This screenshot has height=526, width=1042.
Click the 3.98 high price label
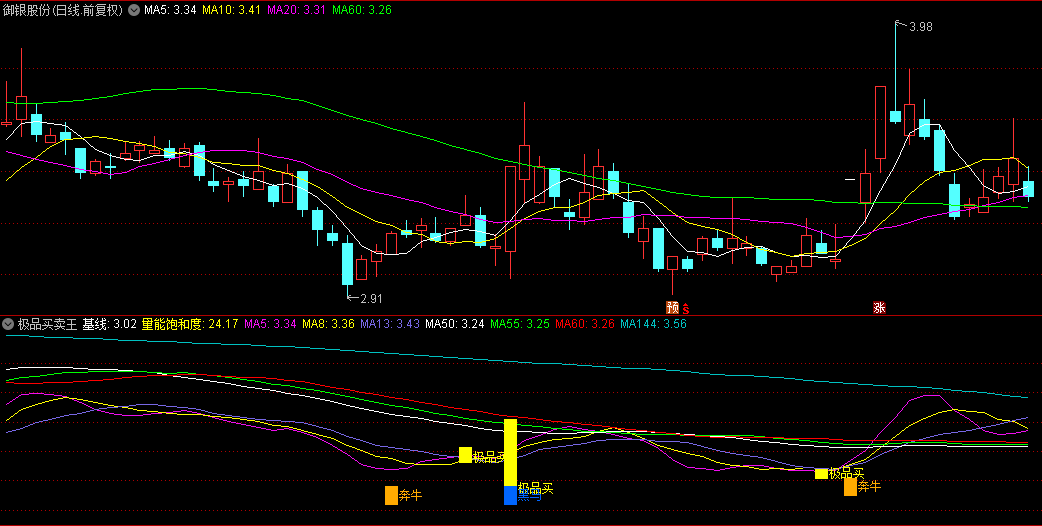tap(920, 27)
